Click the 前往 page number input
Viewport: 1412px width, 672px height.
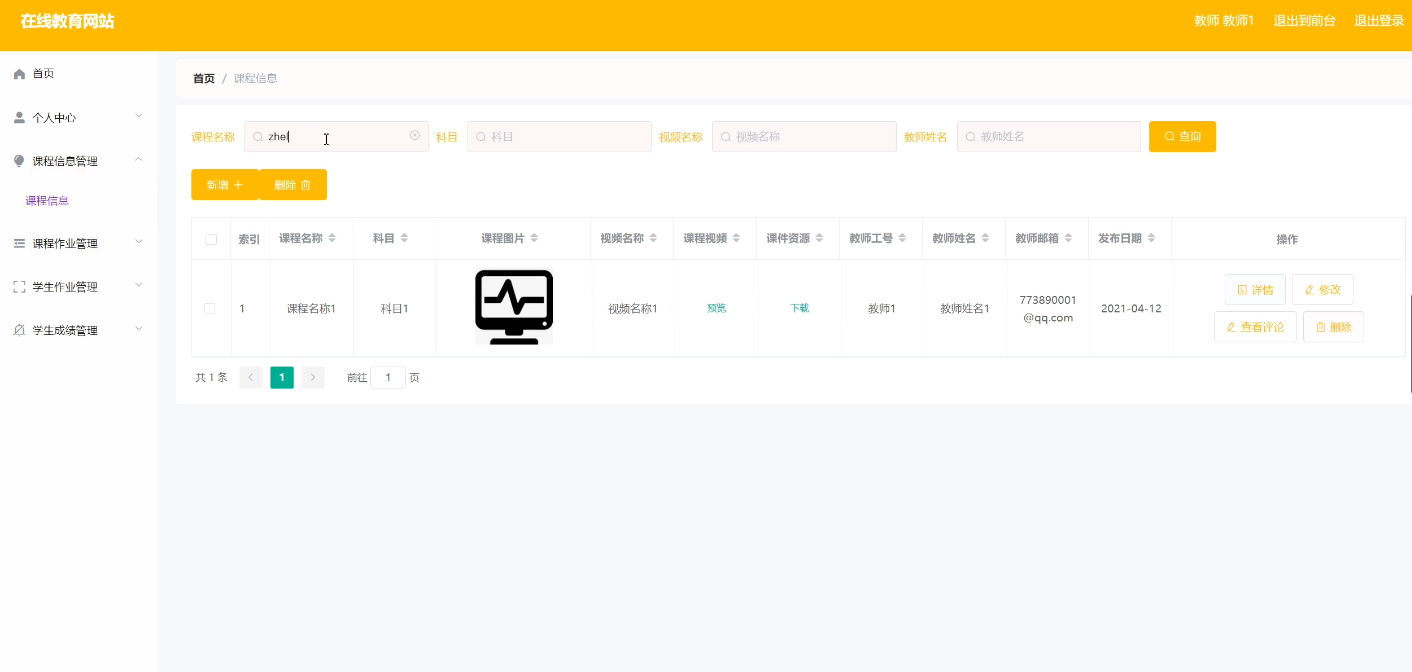pos(388,378)
